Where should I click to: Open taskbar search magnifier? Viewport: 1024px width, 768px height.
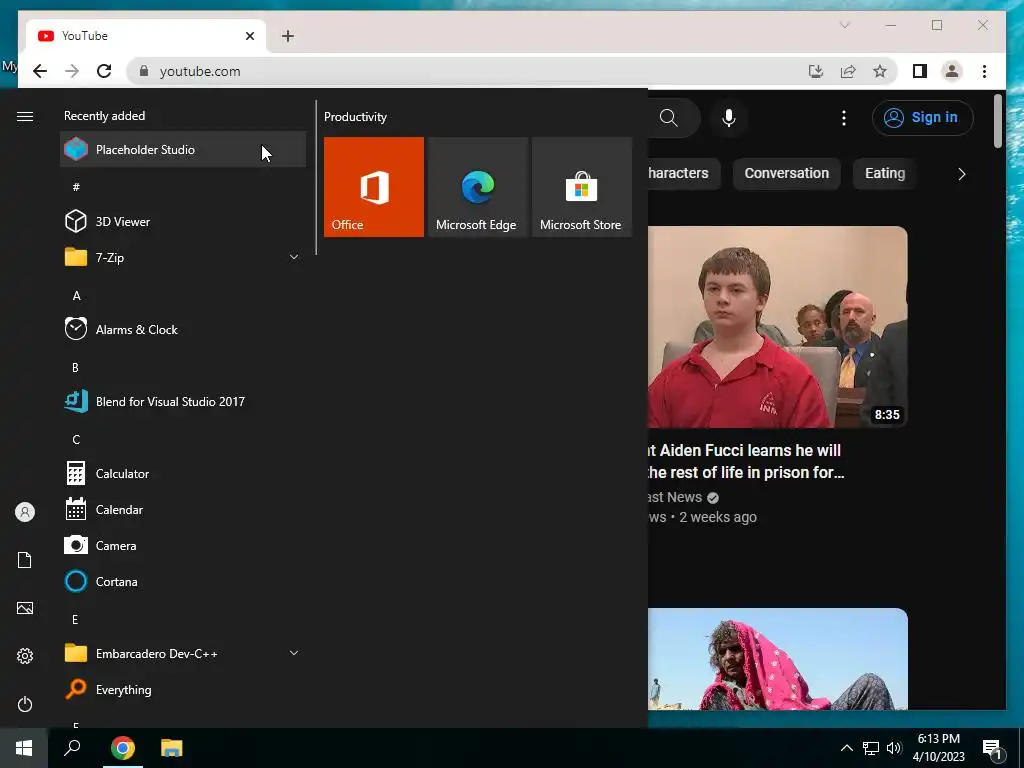pyautogui.click(x=72, y=748)
